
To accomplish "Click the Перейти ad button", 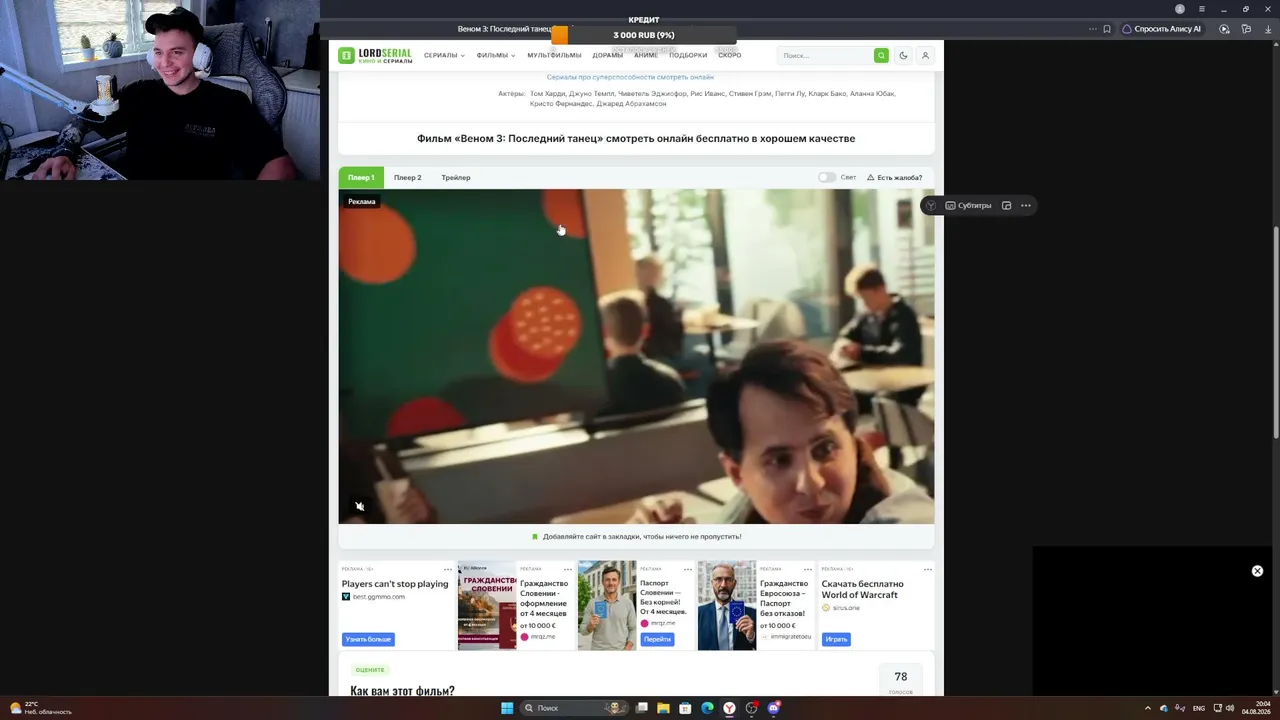I will coord(657,639).
